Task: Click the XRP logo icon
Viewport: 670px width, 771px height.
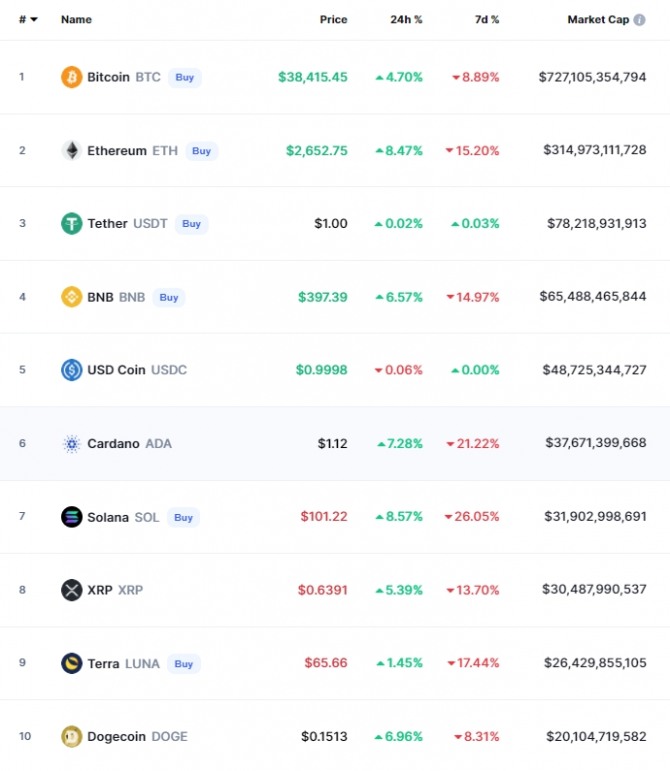Action: coord(71,590)
